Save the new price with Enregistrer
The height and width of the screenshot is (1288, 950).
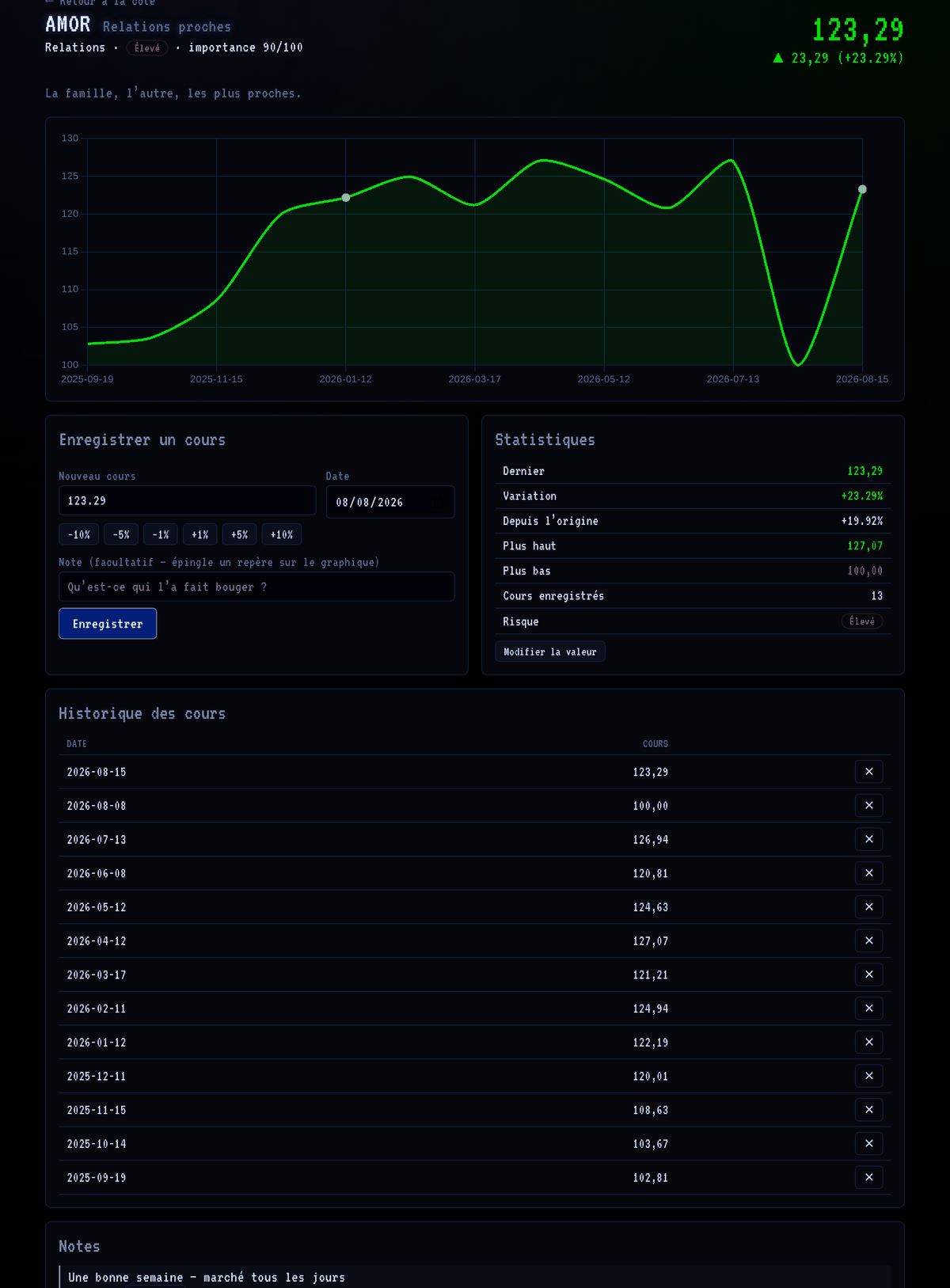click(x=108, y=624)
